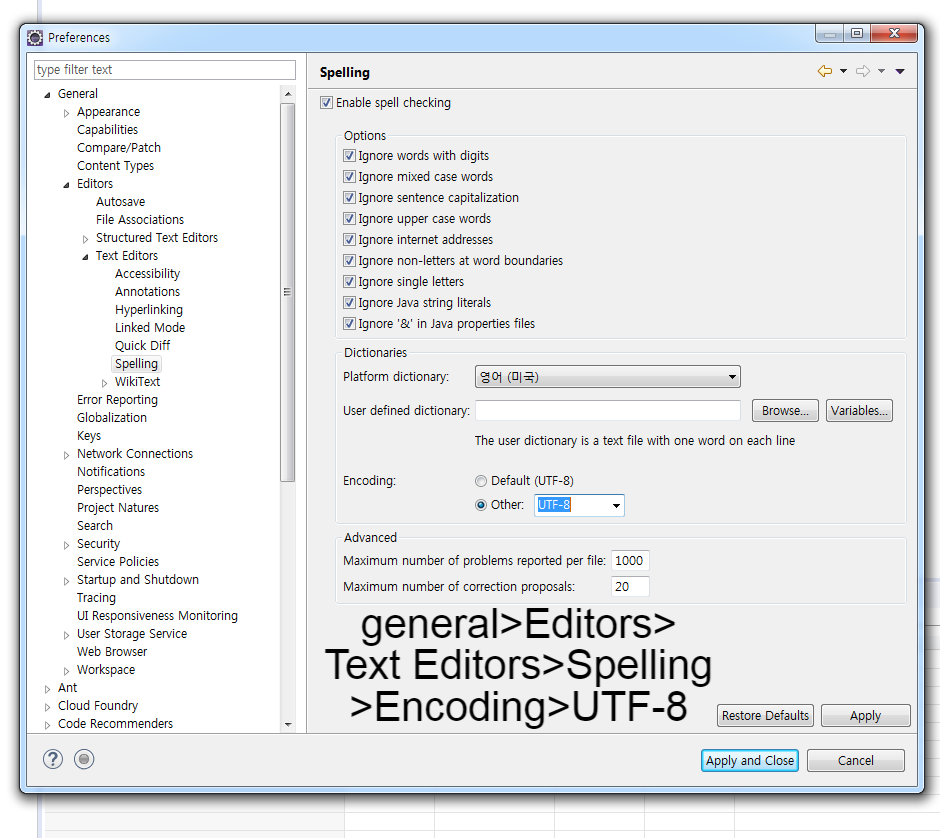Open Autosave preferences
This screenshot has height=838, width=940.
120,202
